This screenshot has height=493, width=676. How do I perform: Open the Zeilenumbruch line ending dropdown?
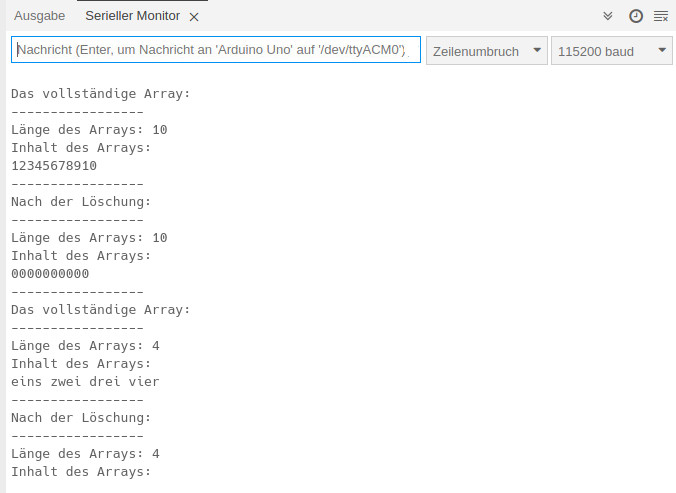[x=486, y=51]
